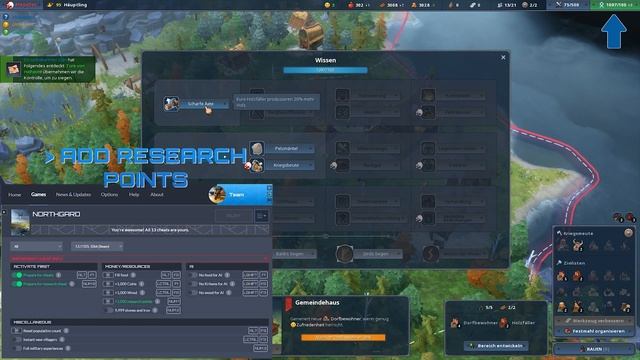The height and width of the screenshot is (360, 640).
Task: Select the Kriegsbeute lore icon
Action: click(257, 165)
